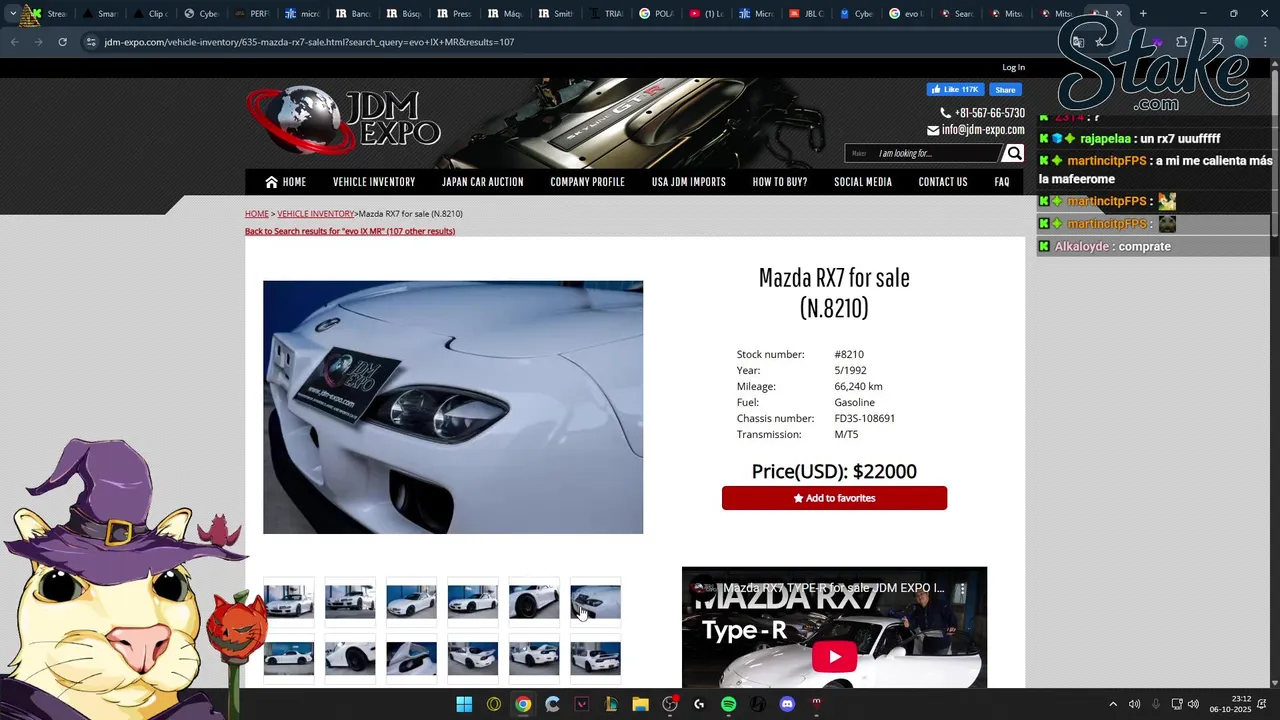Open the tab search dropdown chevron

point(12,14)
